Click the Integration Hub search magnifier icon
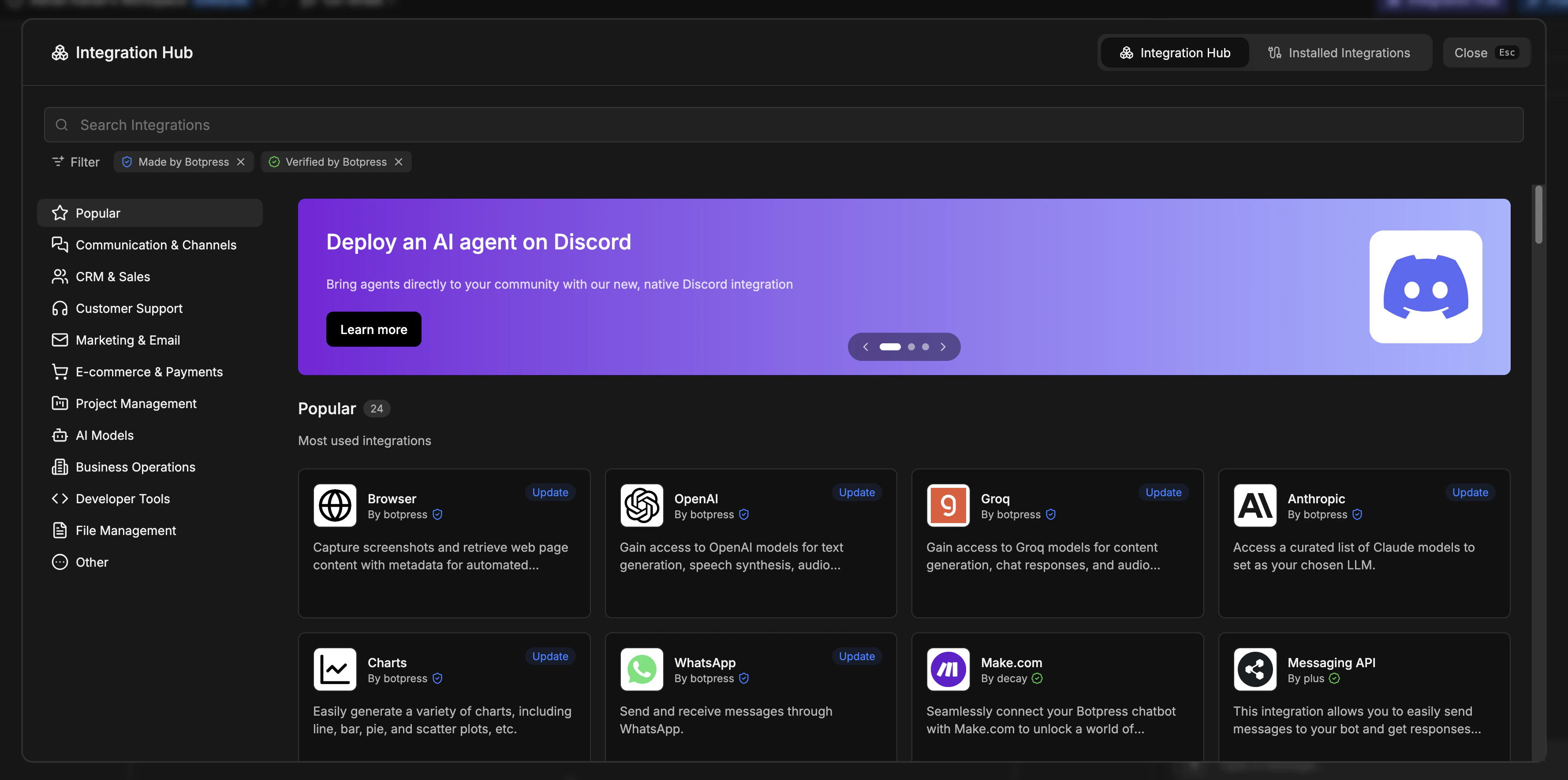Image resolution: width=1568 pixels, height=780 pixels. coord(61,125)
